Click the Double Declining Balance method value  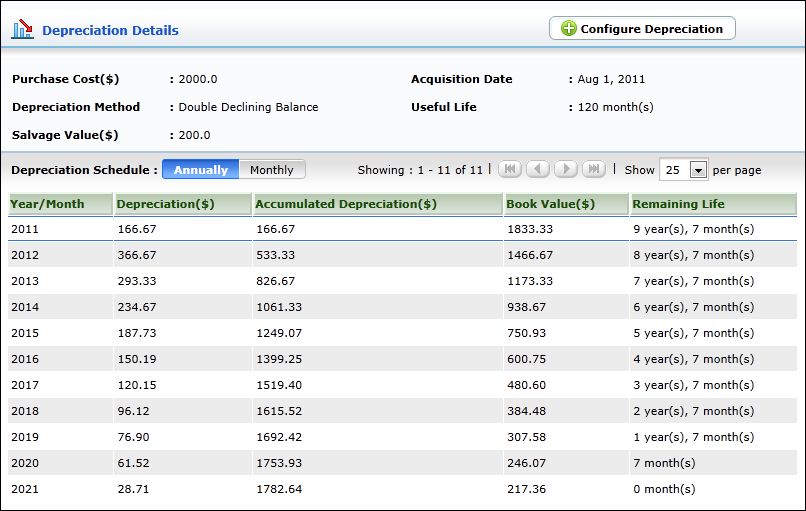(x=248, y=107)
